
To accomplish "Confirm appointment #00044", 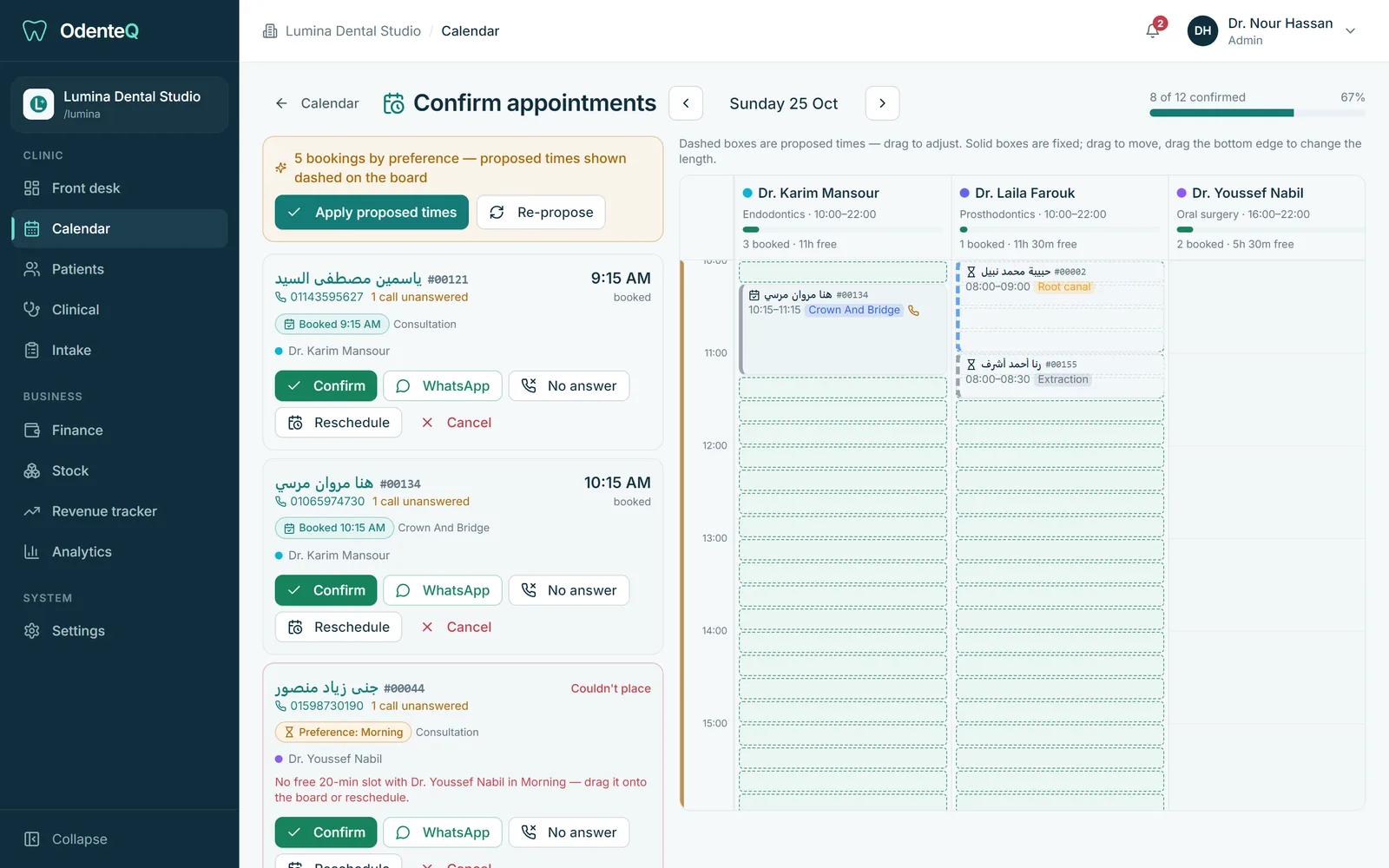I will pos(326,832).
